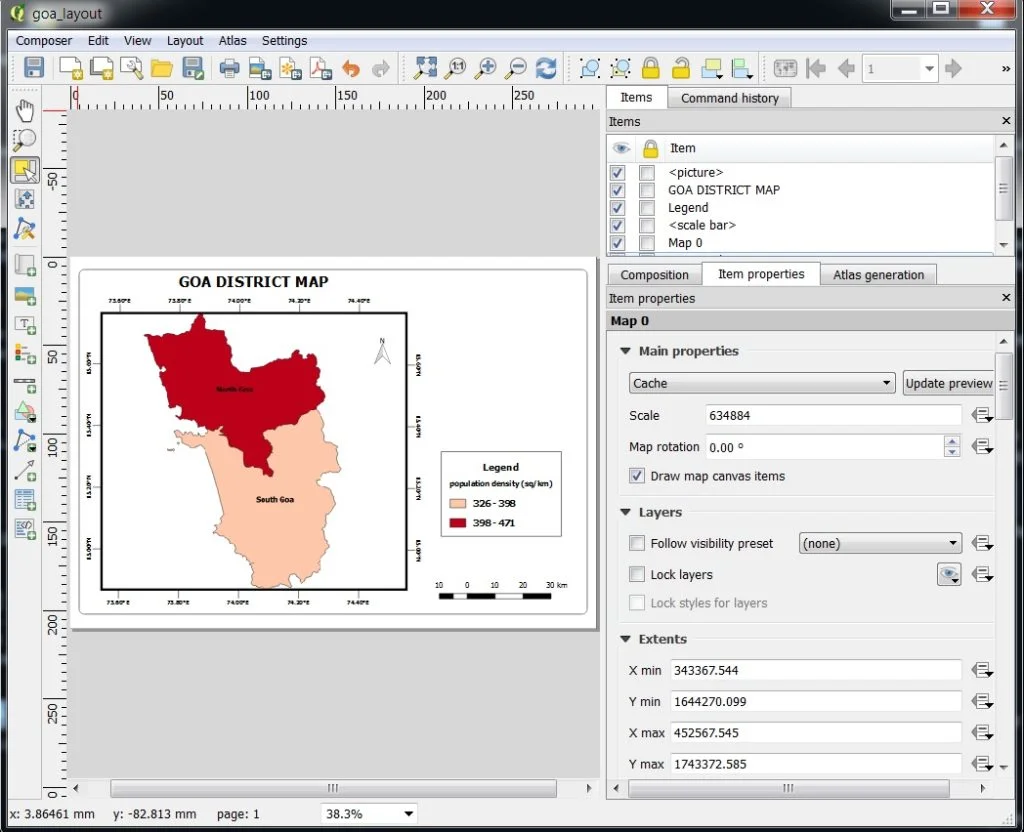Select the Add new label tool

(25, 325)
